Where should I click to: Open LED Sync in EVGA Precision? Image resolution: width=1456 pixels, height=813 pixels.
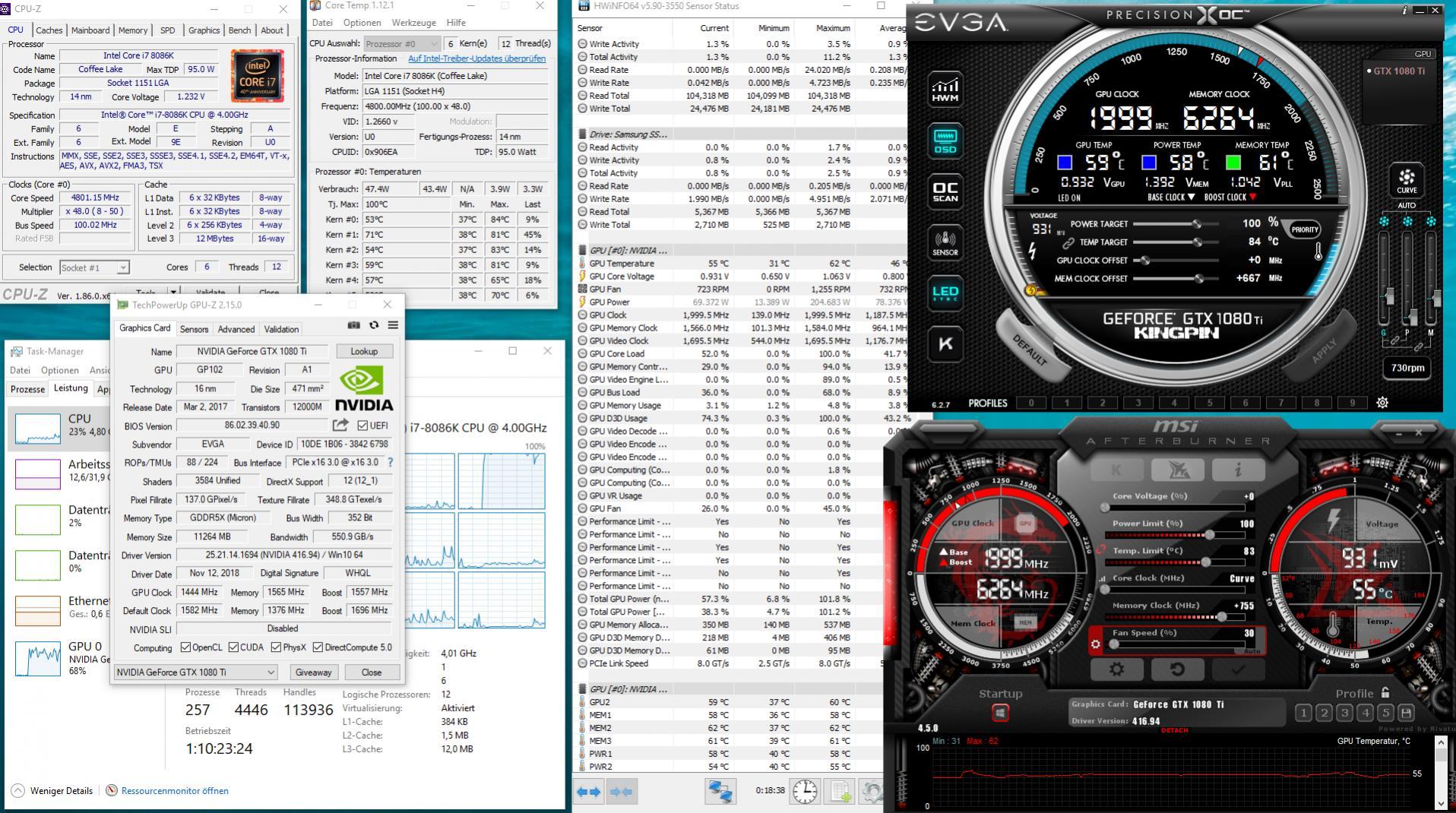945,293
